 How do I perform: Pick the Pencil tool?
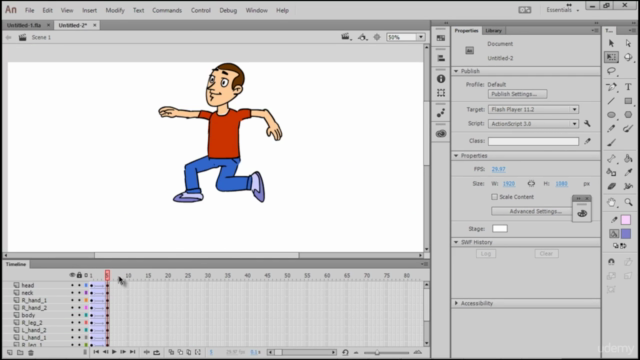611,129
